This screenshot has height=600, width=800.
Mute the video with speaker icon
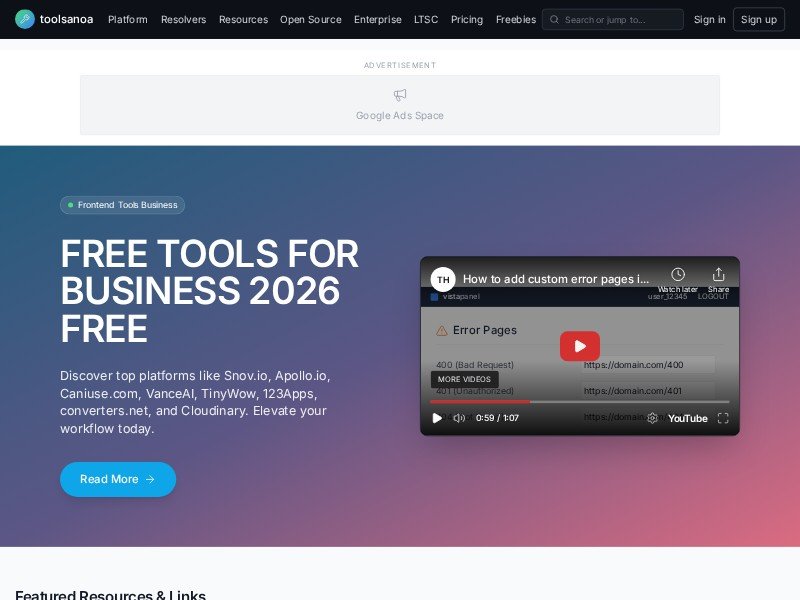[x=459, y=418]
